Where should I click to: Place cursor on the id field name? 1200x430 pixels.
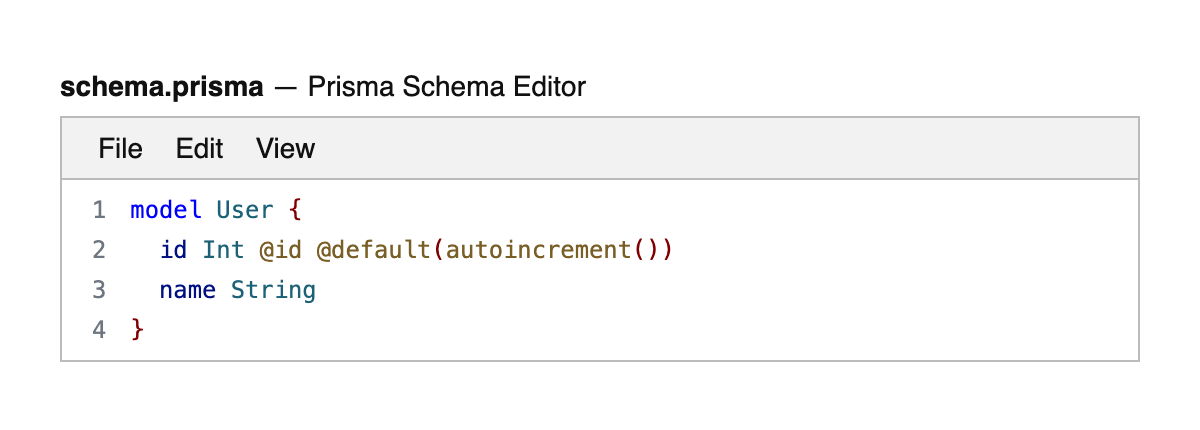point(173,250)
